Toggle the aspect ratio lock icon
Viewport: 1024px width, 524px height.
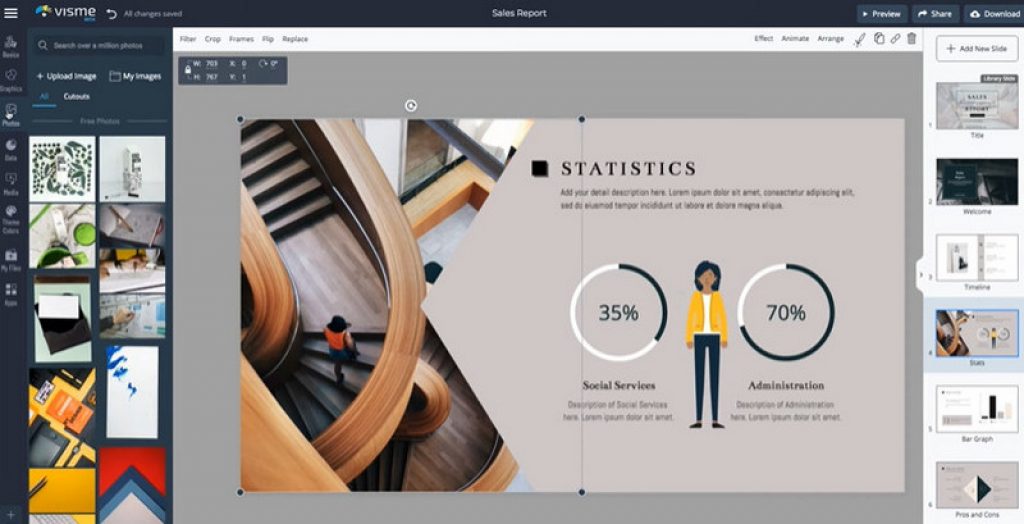pos(188,70)
